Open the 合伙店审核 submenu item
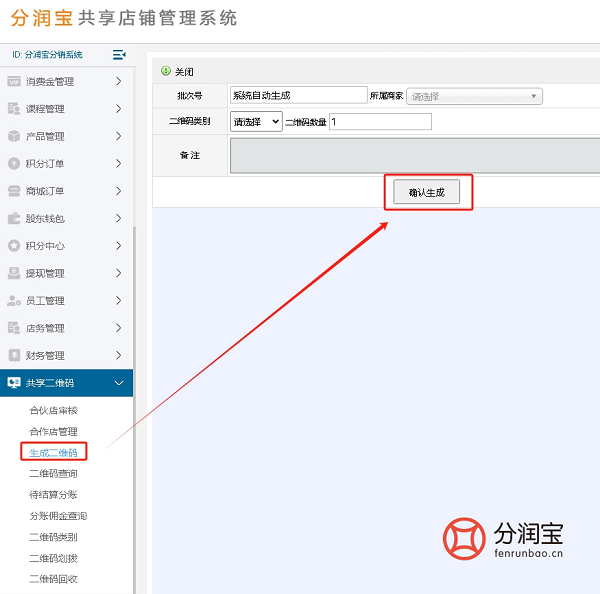Viewport: 600px width, 594px height. point(54,410)
